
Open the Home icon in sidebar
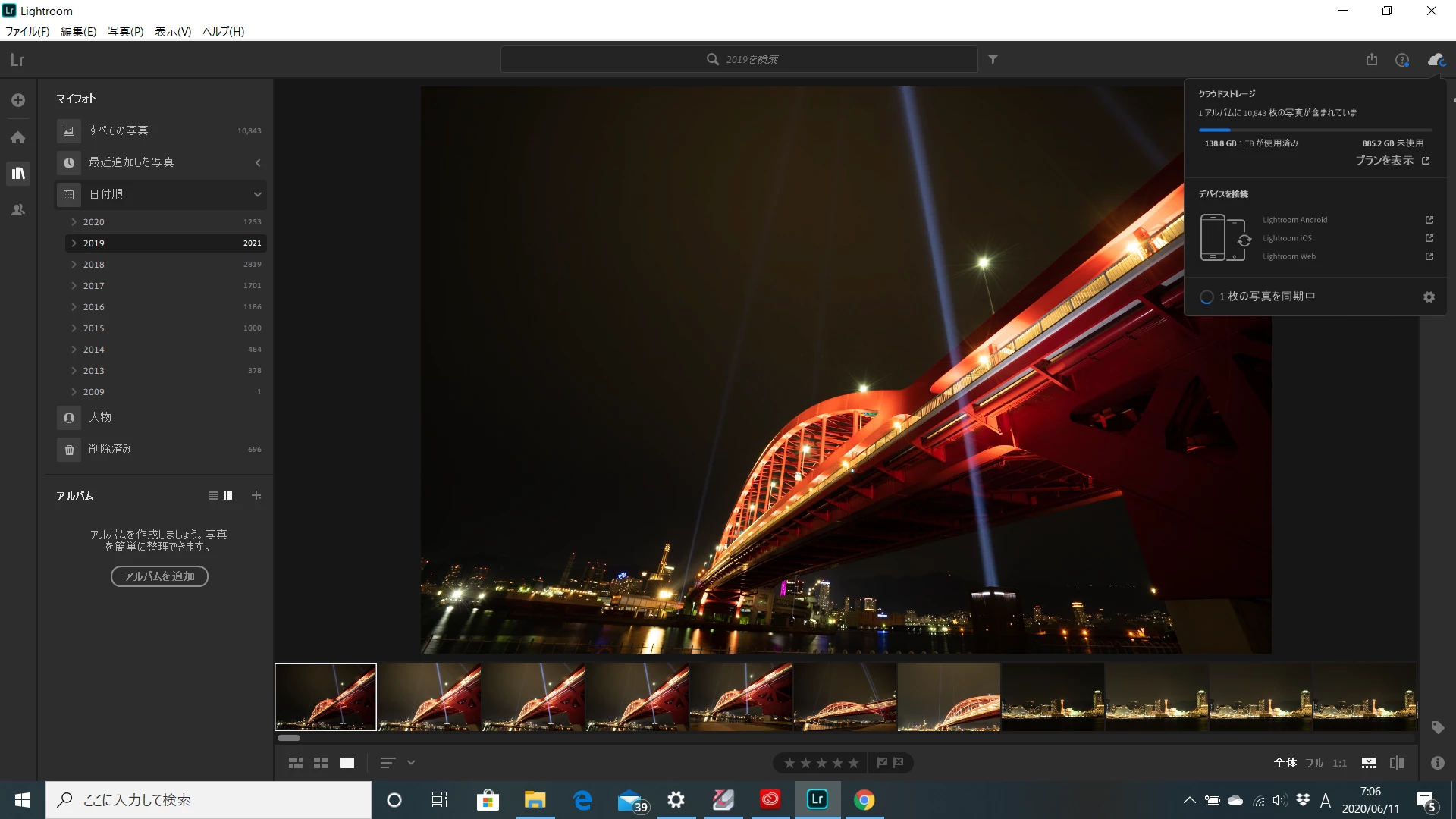pos(18,137)
